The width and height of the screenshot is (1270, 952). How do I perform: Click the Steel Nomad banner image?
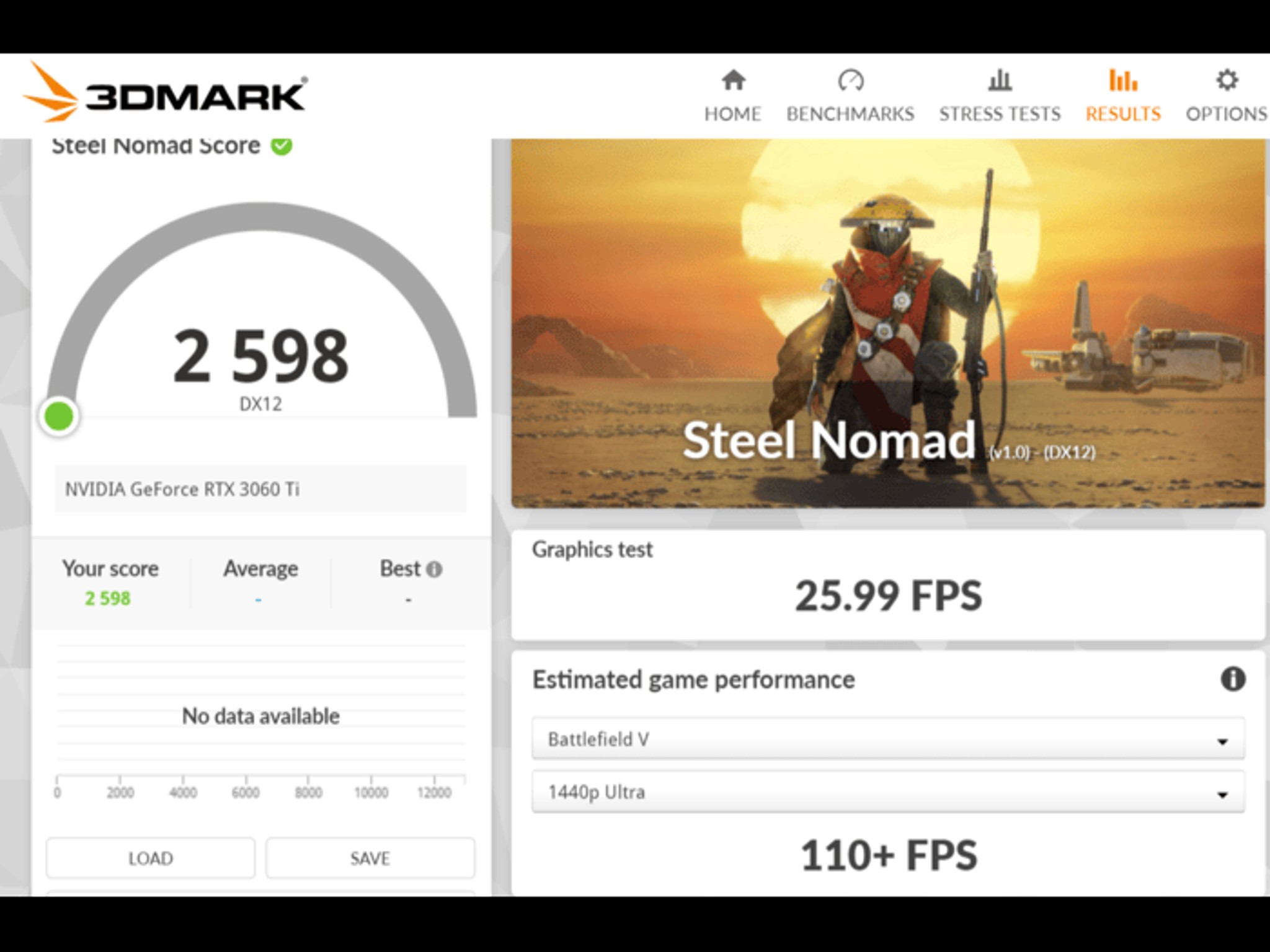pyautogui.click(x=888, y=323)
